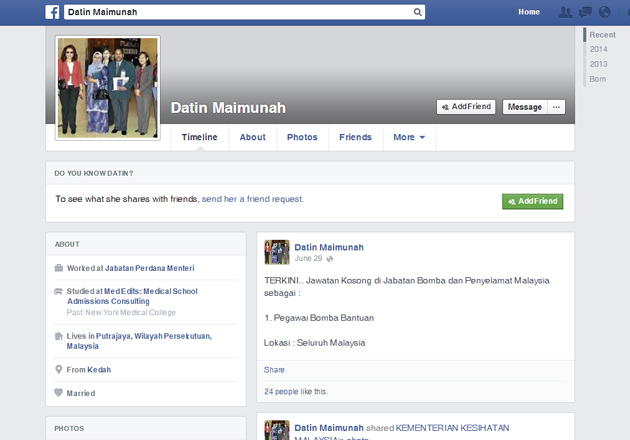
Task: Click the ABOUT section header
Action: point(67,244)
